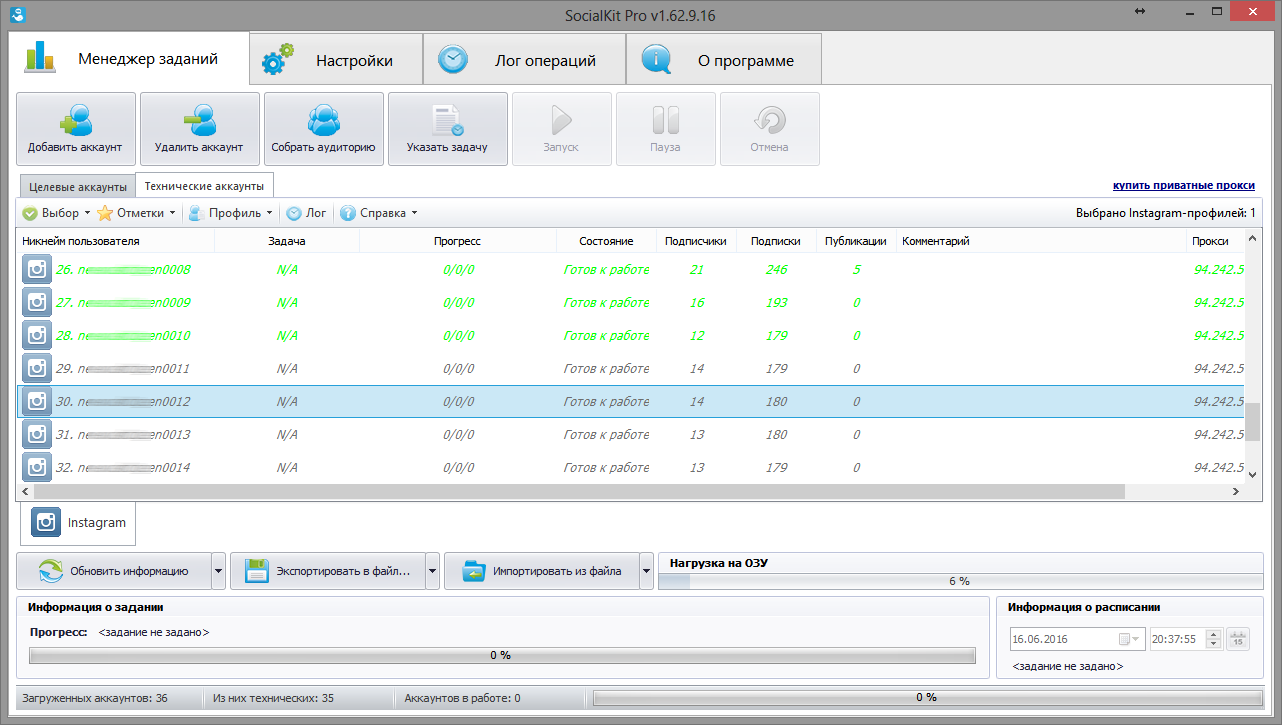Click the Экспортировать в файл button

click(x=328, y=571)
